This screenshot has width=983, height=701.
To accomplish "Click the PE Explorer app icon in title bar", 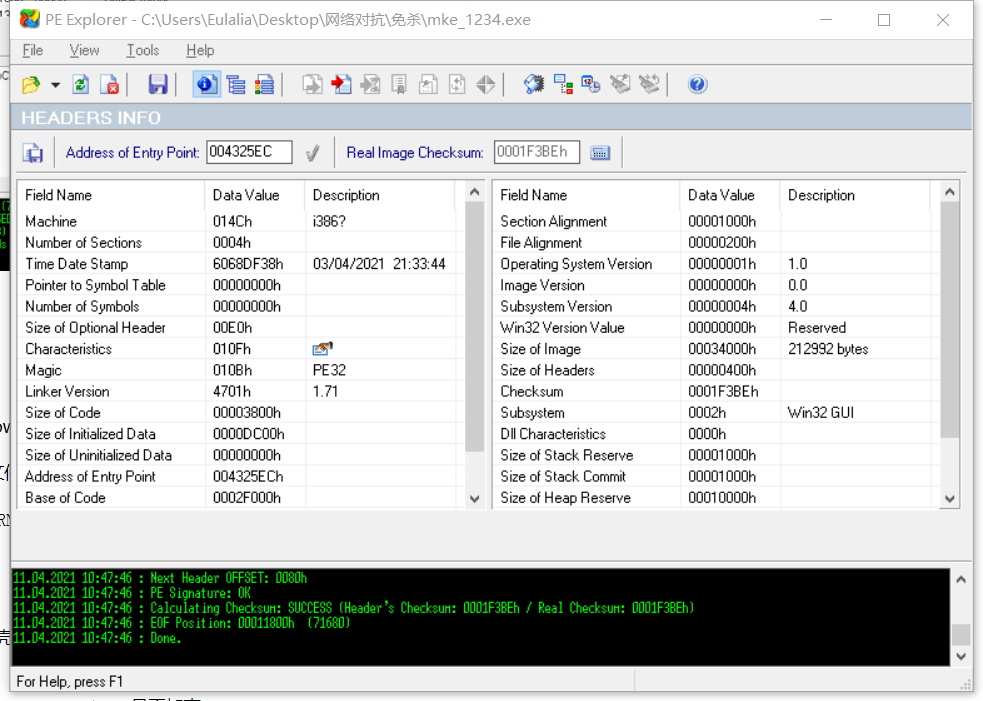I will 29,19.
